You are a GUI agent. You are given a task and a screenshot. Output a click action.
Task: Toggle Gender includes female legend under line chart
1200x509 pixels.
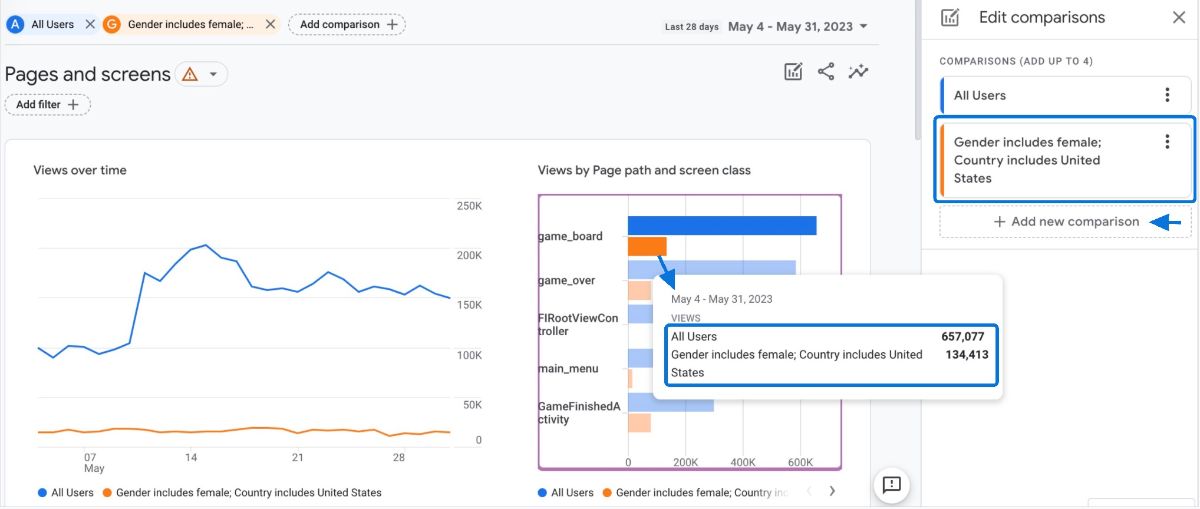click(242, 493)
